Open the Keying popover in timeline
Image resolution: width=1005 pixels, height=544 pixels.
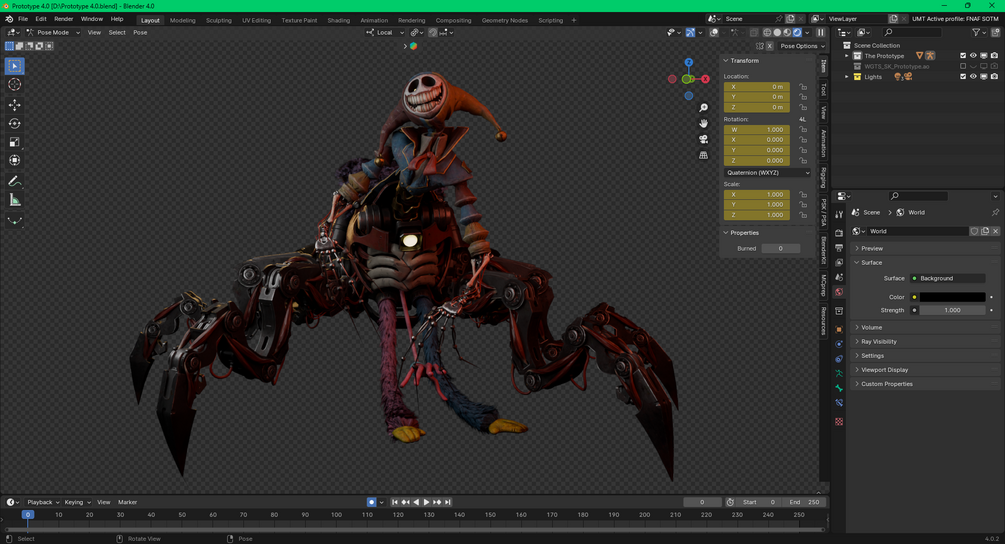coord(76,502)
